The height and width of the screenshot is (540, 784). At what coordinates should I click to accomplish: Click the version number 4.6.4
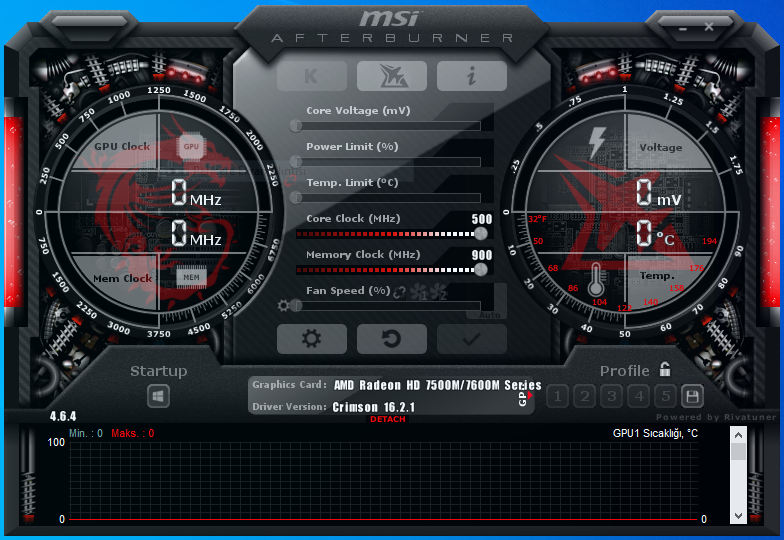62,416
